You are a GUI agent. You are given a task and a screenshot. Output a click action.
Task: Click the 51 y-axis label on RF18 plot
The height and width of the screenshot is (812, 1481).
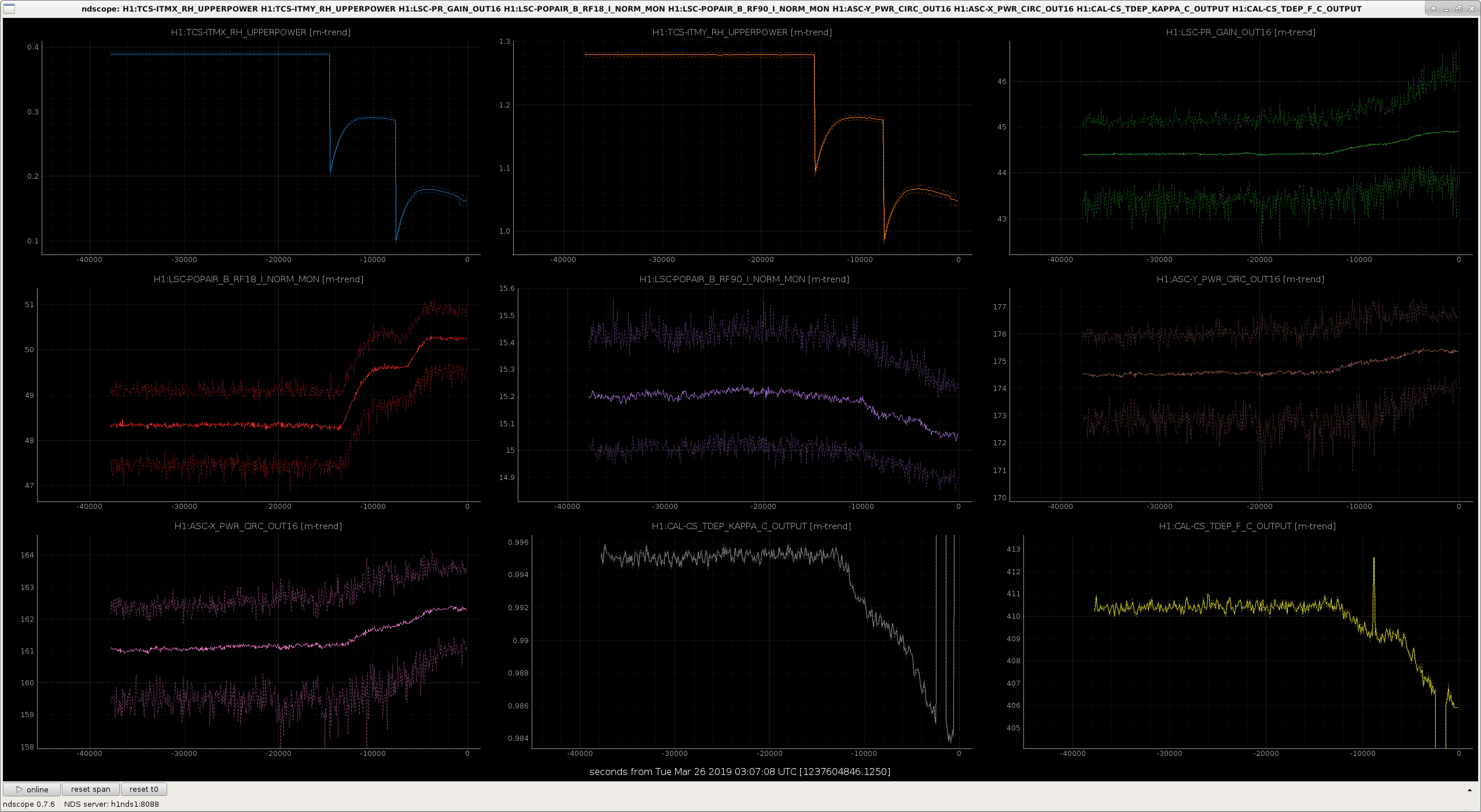pos(30,305)
